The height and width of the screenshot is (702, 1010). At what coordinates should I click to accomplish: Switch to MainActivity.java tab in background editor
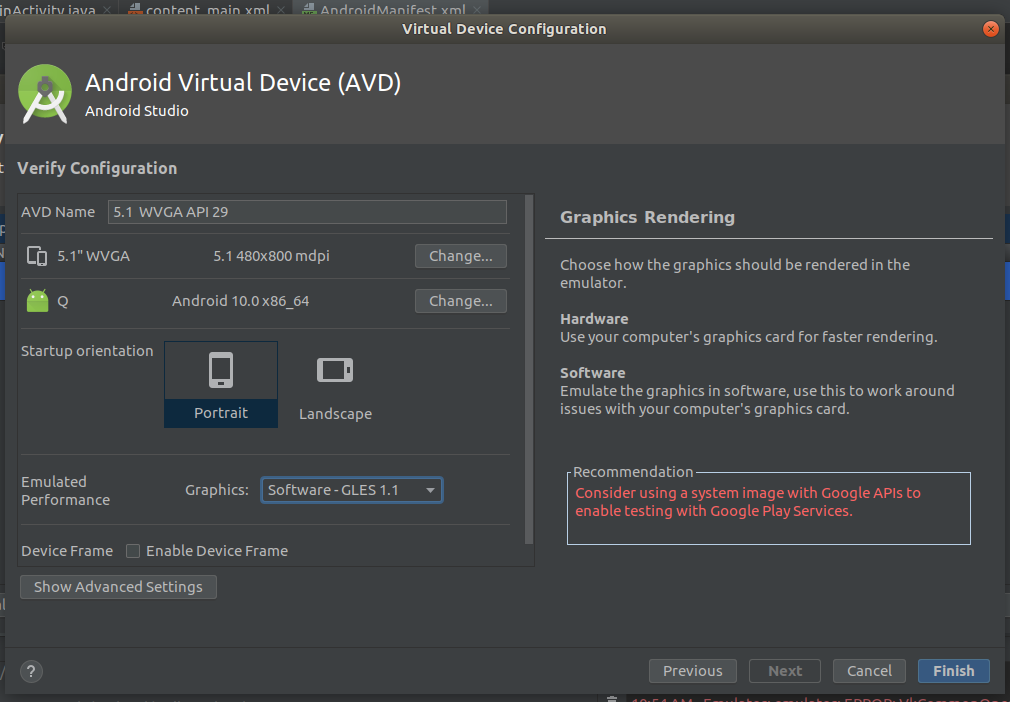(55, 8)
